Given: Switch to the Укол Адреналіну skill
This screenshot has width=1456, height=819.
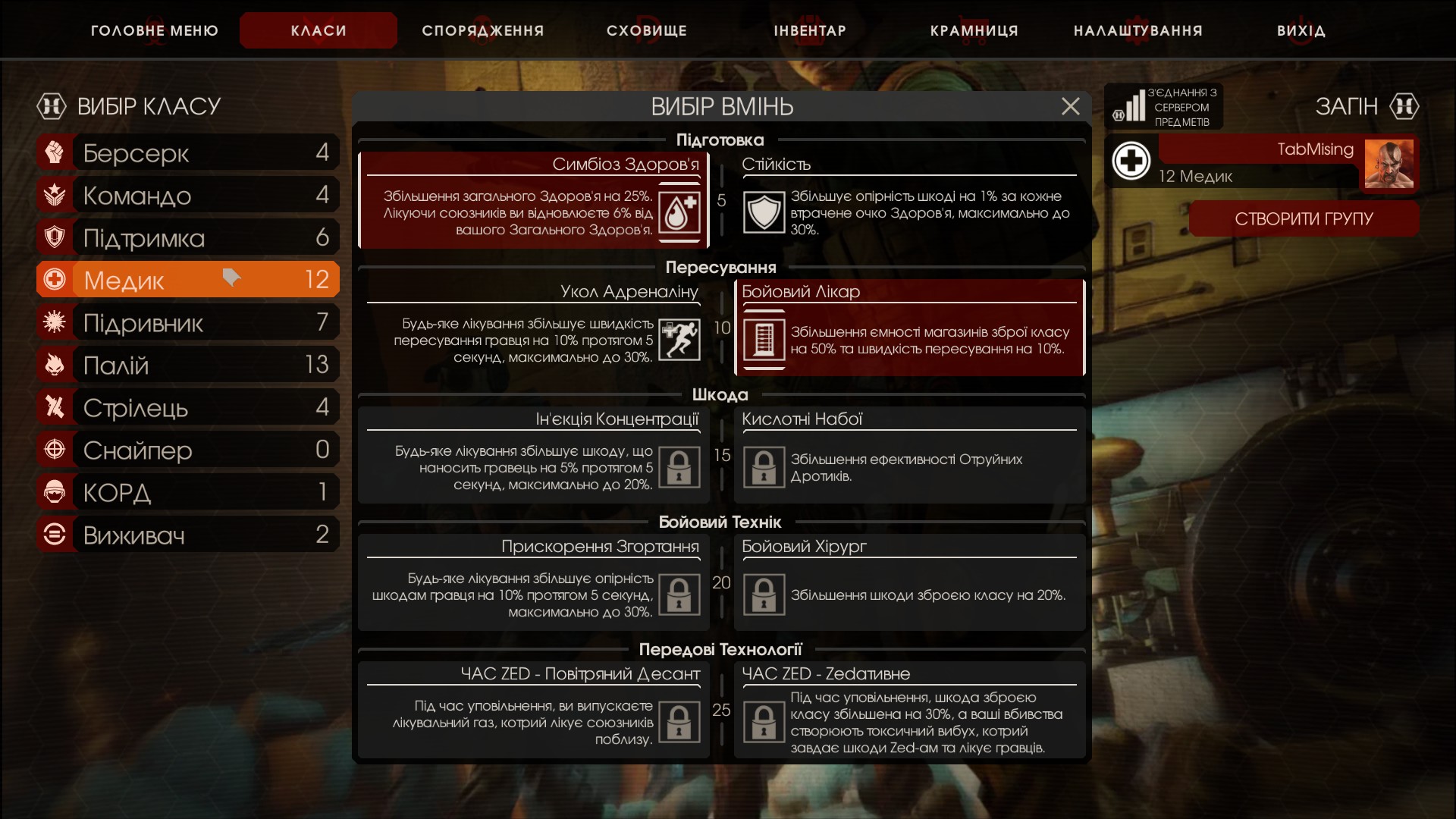Looking at the screenshot, I should (x=534, y=328).
